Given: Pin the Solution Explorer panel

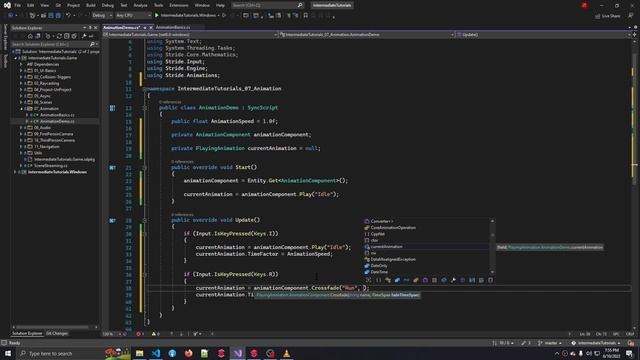Looking at the screenshot, I should (90, 28).
